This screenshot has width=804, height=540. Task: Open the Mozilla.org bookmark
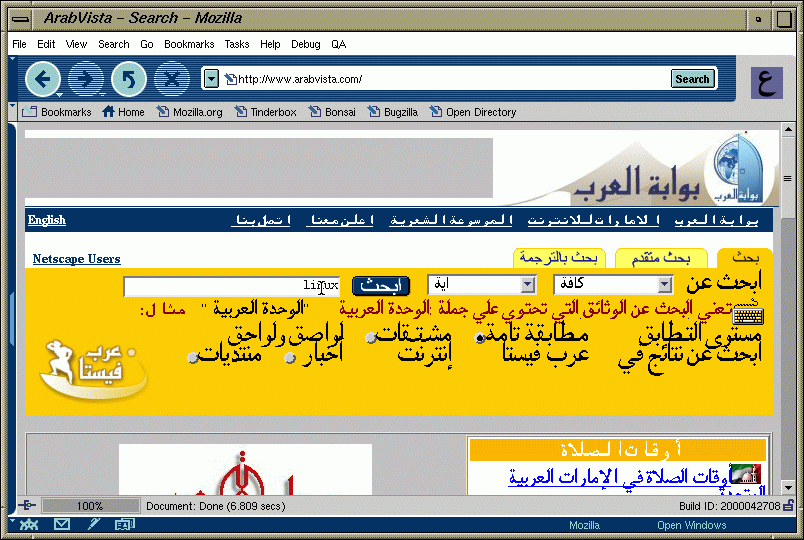(x=190, y=112)
